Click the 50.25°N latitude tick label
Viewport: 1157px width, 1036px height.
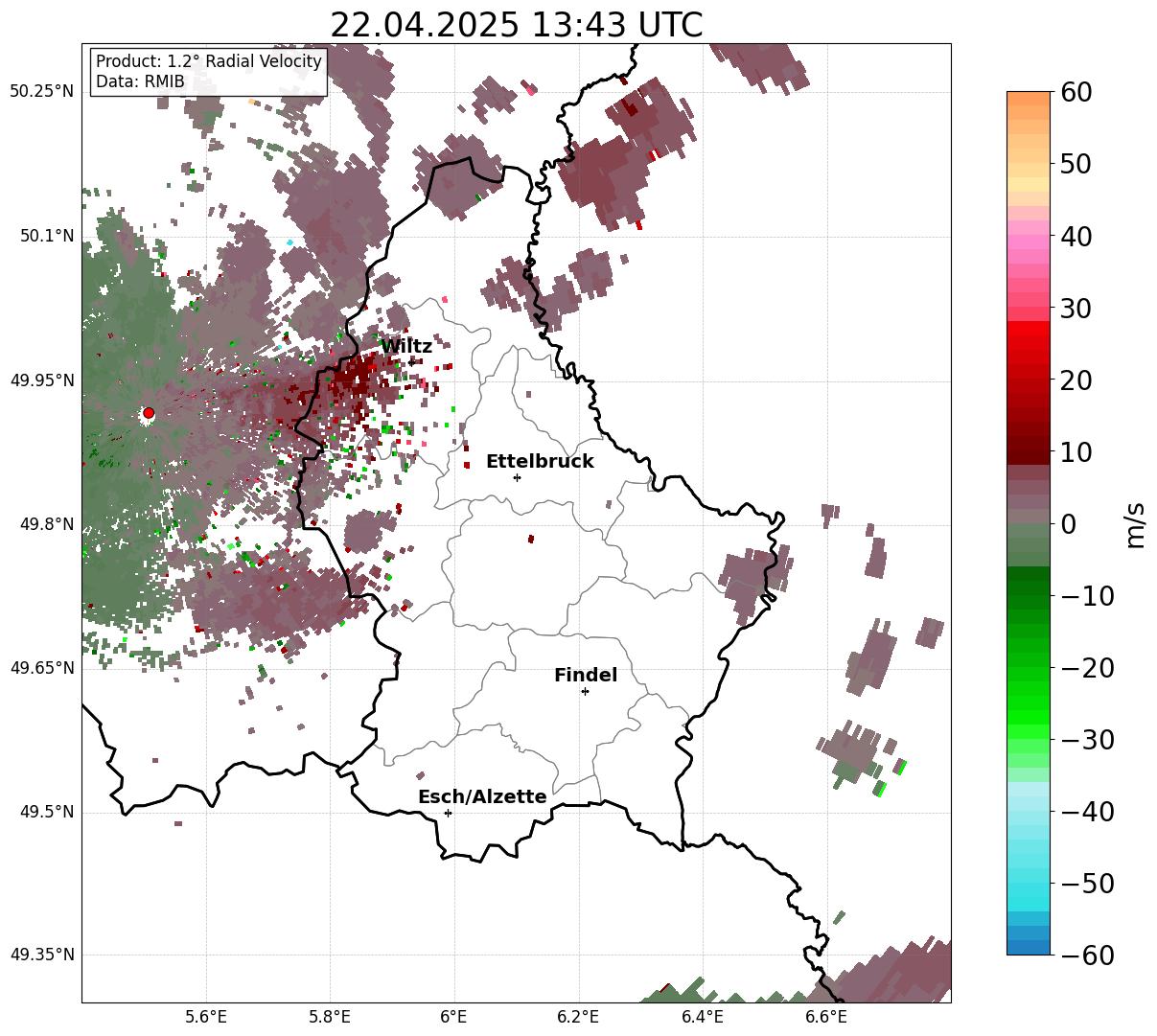tap(41, 92)
